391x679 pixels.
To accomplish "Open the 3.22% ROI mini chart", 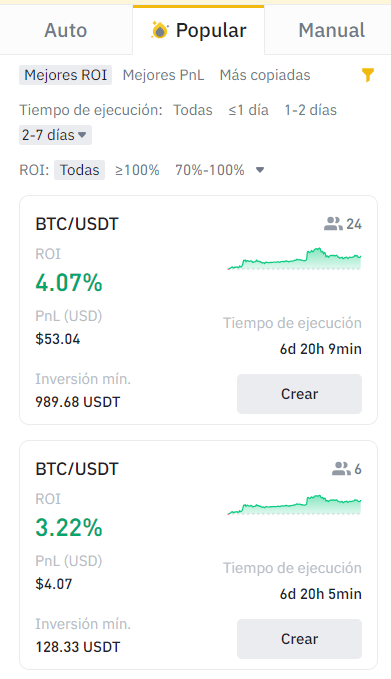I will [x=294, y=504].
